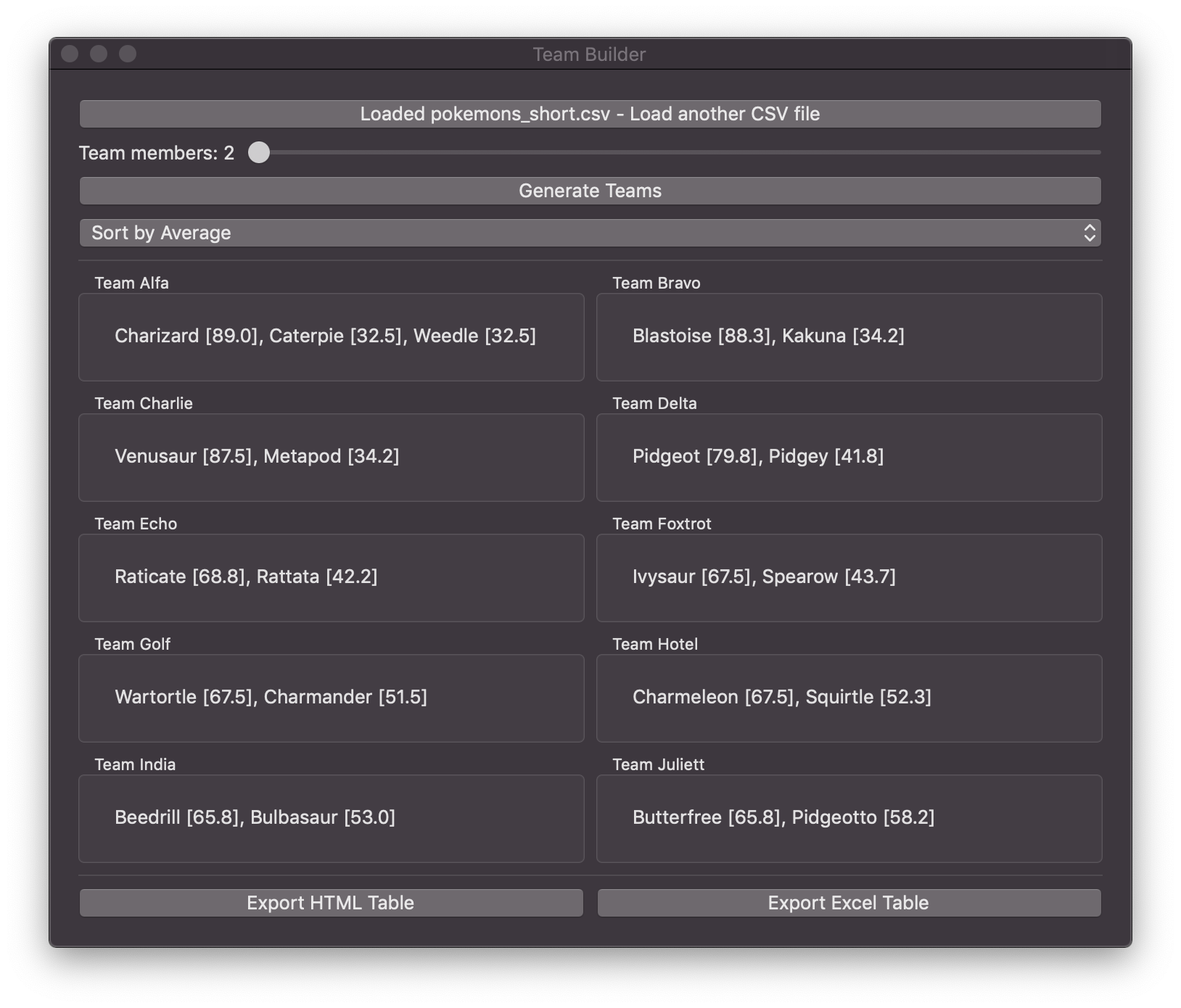Close the Team Builder window

pyautogui.click(x=70, y=54)
